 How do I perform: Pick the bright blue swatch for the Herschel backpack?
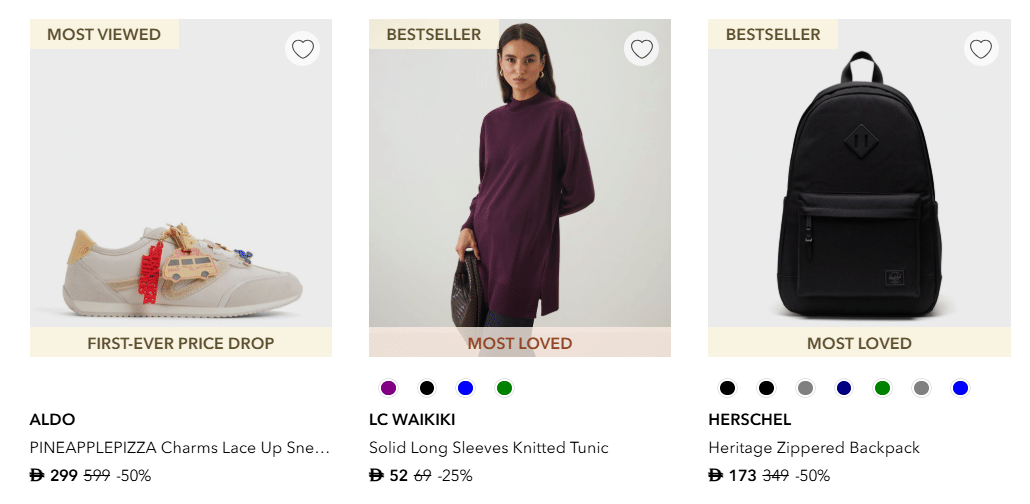coord(960,388)
